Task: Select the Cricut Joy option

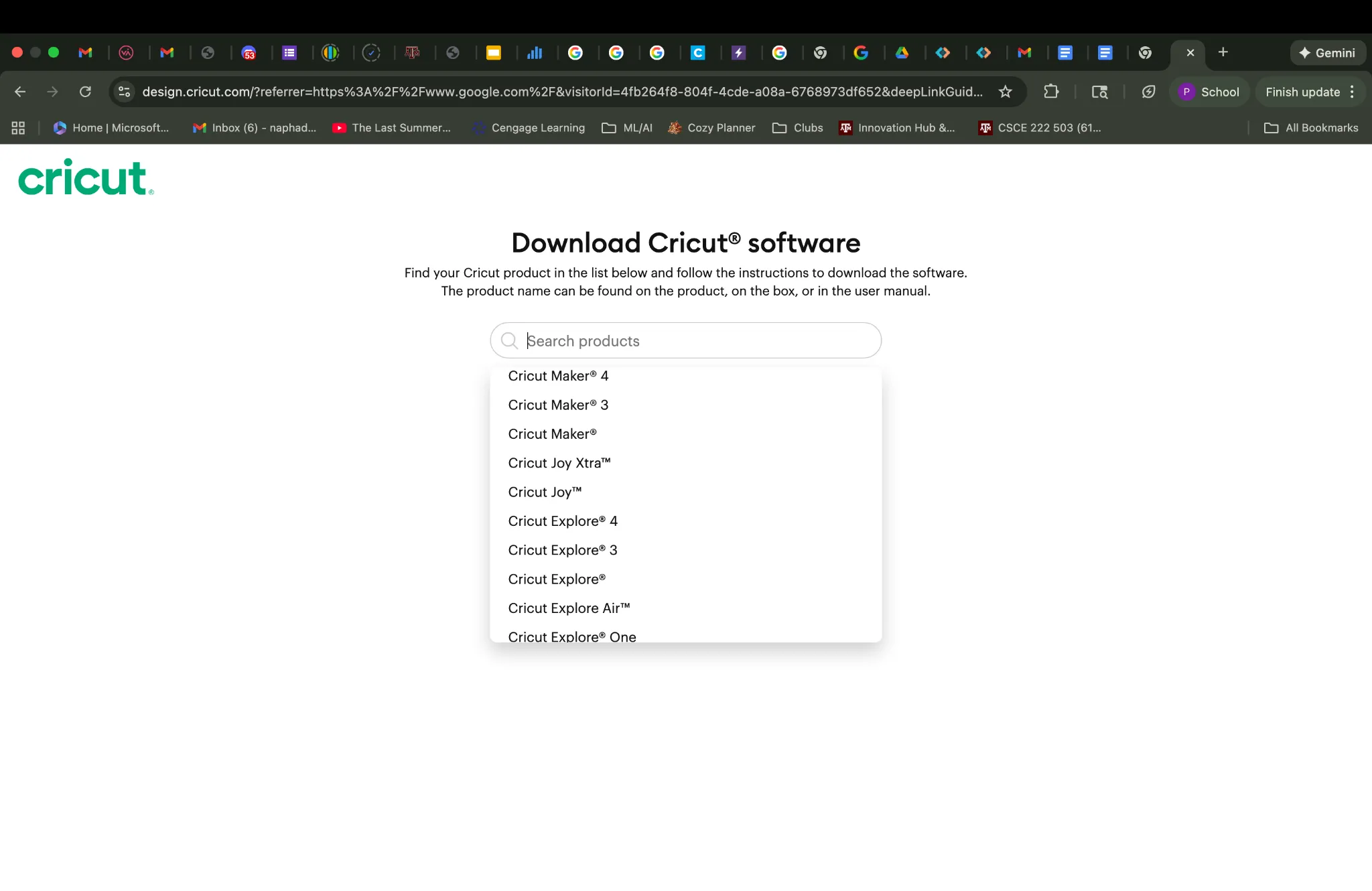Action: pyautogui.click(x=685, y=492)
